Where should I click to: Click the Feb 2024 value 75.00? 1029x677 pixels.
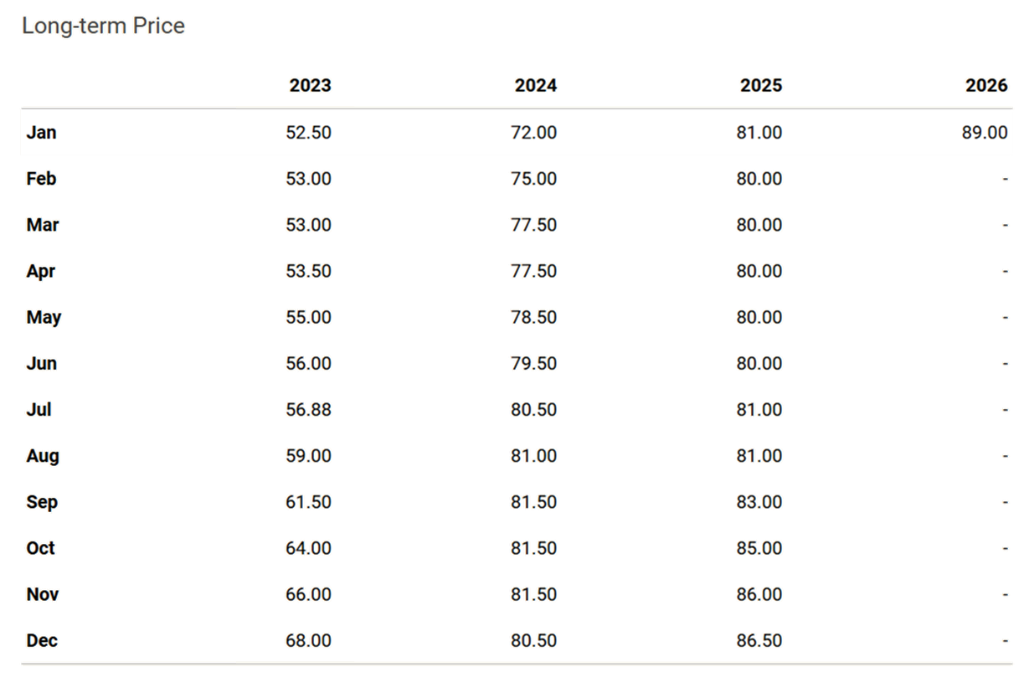(534, 178)
